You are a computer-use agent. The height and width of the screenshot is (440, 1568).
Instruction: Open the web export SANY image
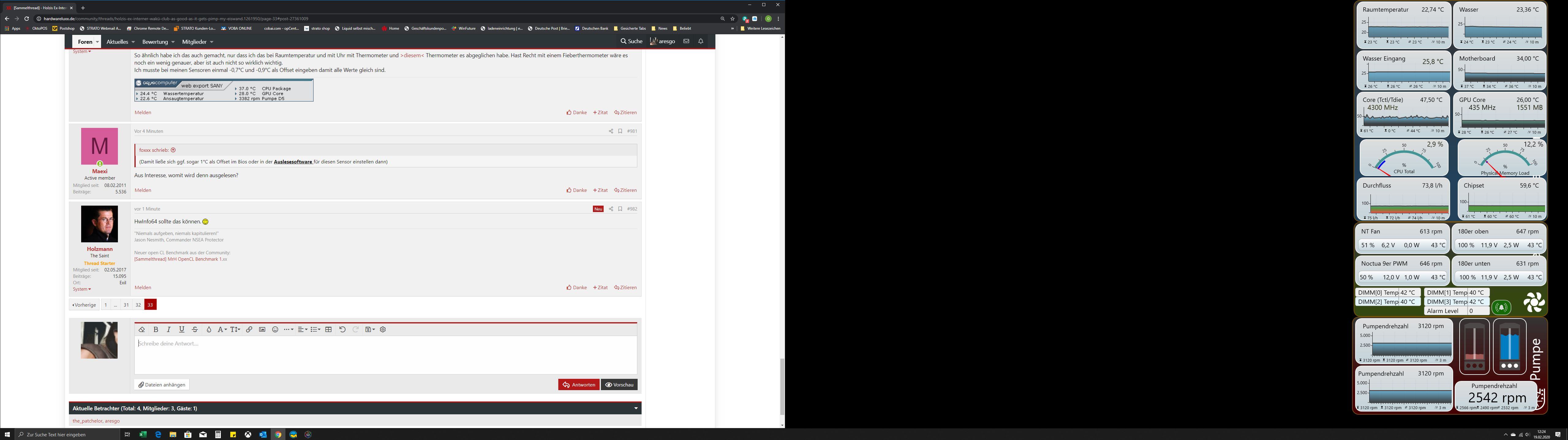pos(224,90)
